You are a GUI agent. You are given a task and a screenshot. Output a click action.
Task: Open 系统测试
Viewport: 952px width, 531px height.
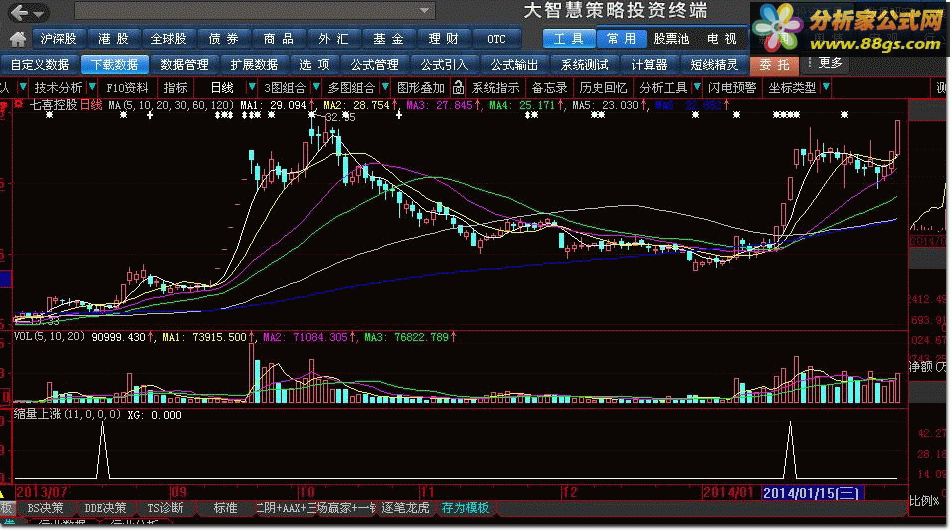(x=585, y=64)
